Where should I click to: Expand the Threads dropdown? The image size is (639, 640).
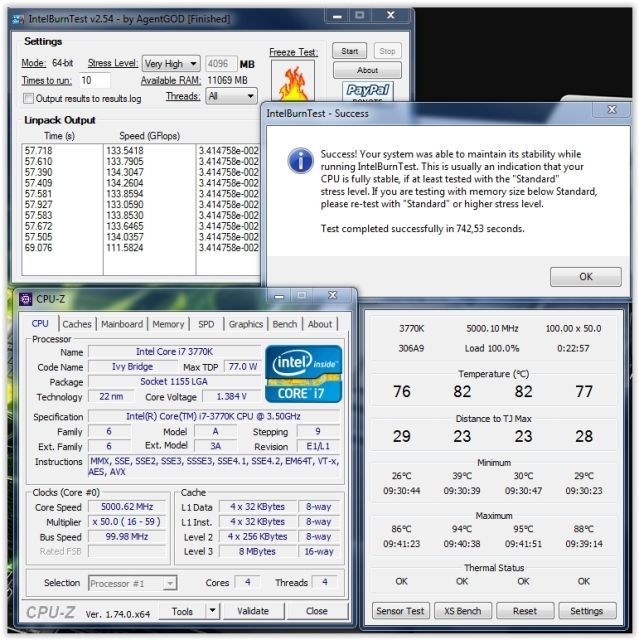[x=230, y=96]
